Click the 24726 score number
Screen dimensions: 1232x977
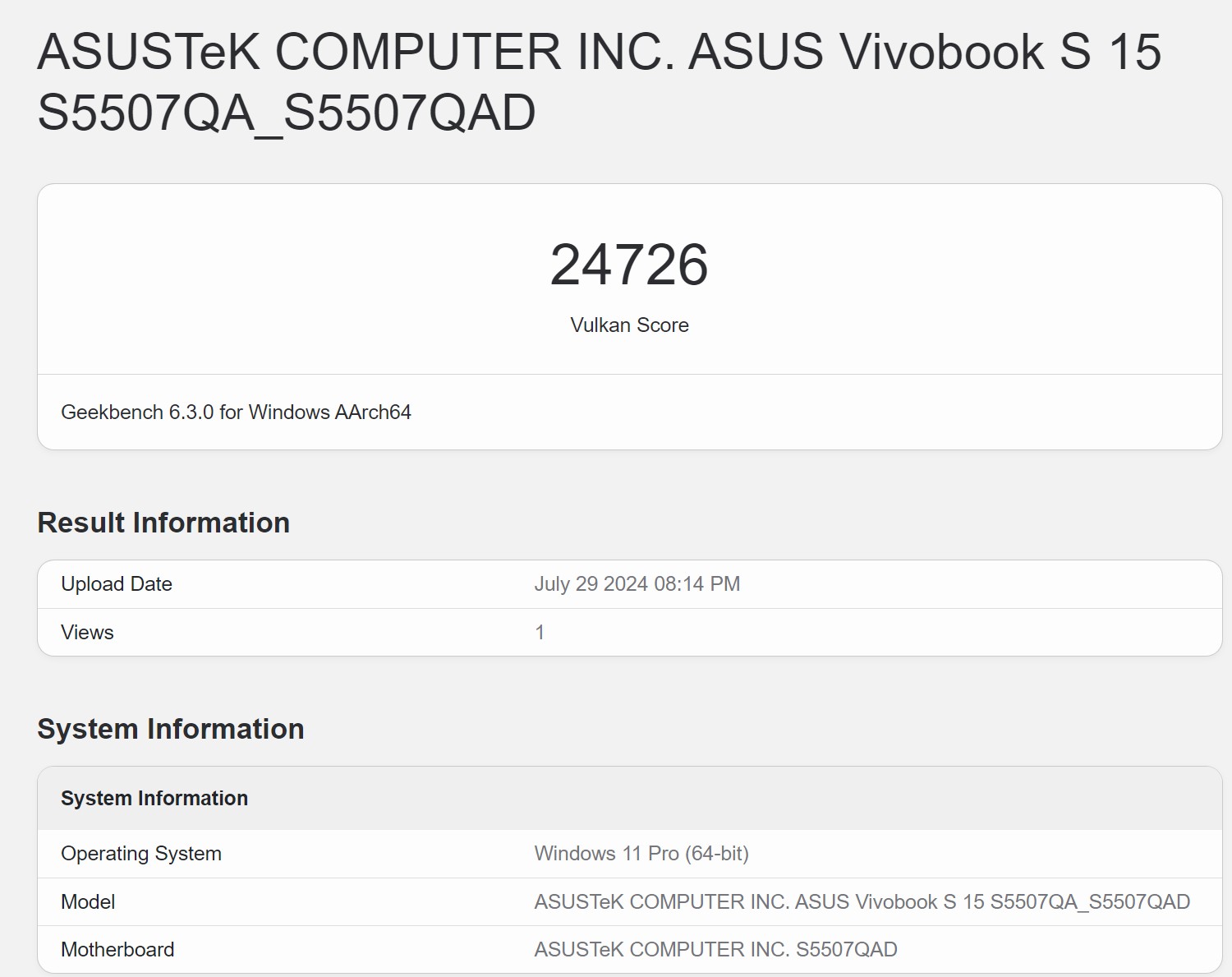pyautogui.click(x=628, y=265)
